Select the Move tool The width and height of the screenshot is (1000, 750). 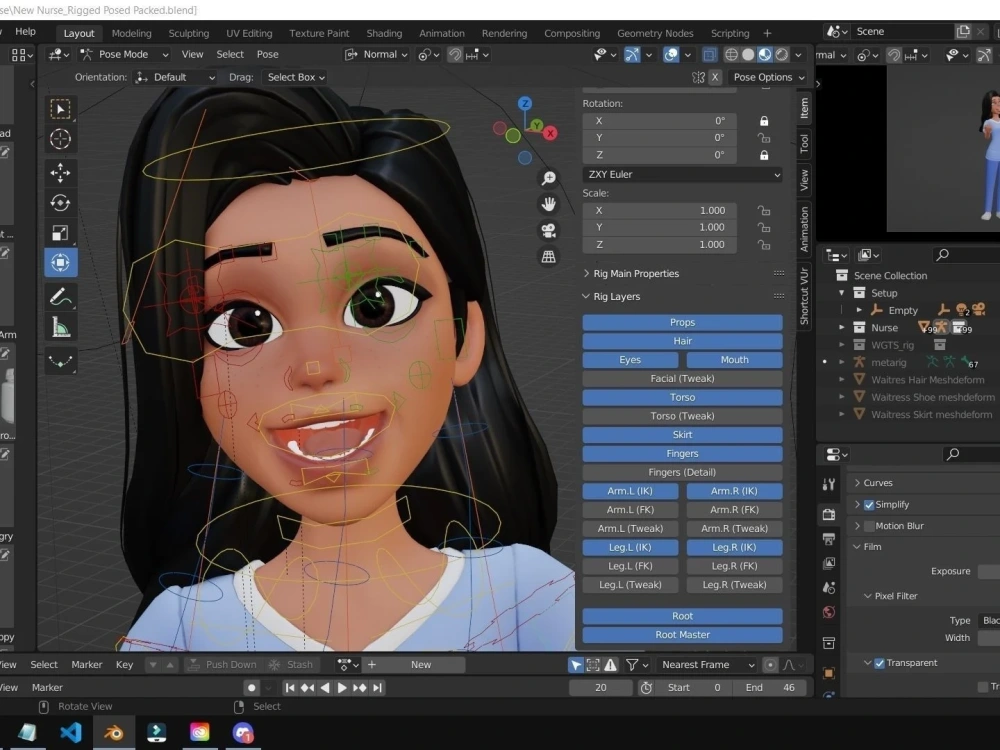[x=61, y=173]
